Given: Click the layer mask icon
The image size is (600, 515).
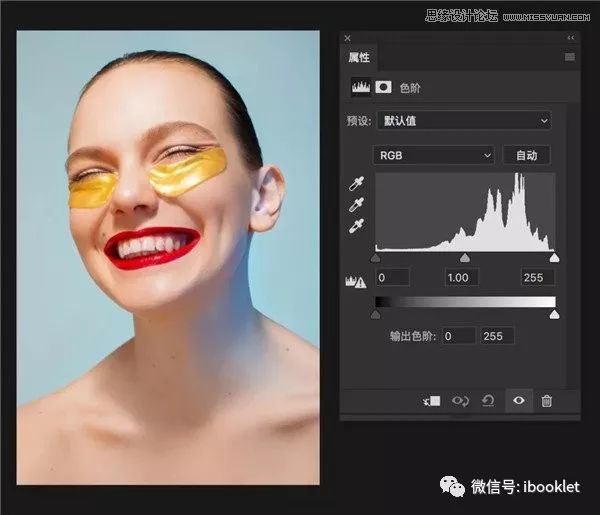Looking at the screenshot, I should tap(382, 88).
